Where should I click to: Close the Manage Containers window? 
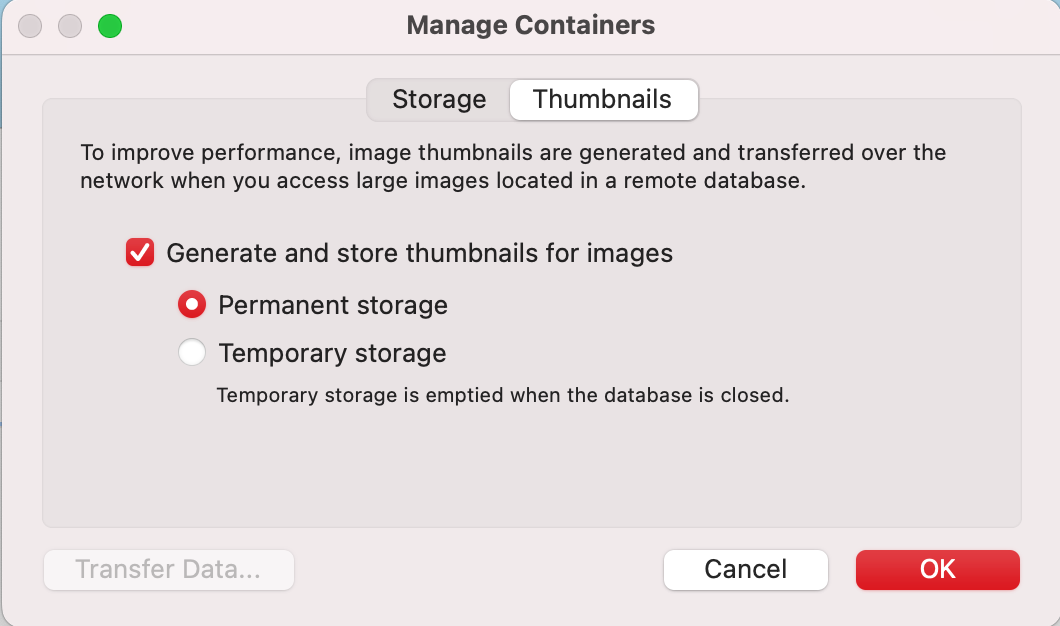[30, 26]
